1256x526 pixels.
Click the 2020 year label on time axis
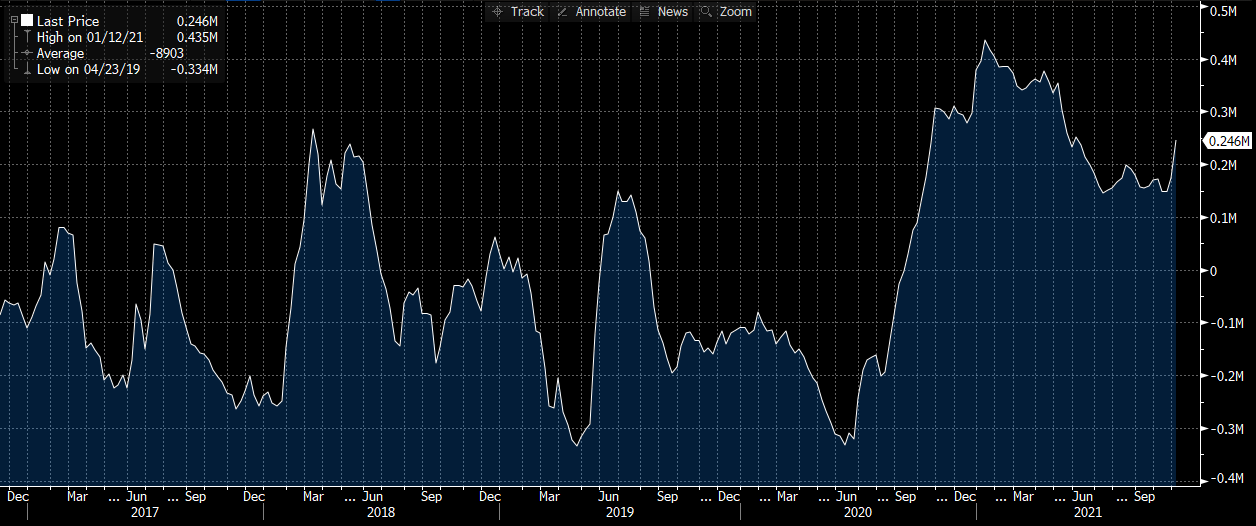[x=859, y=512]
